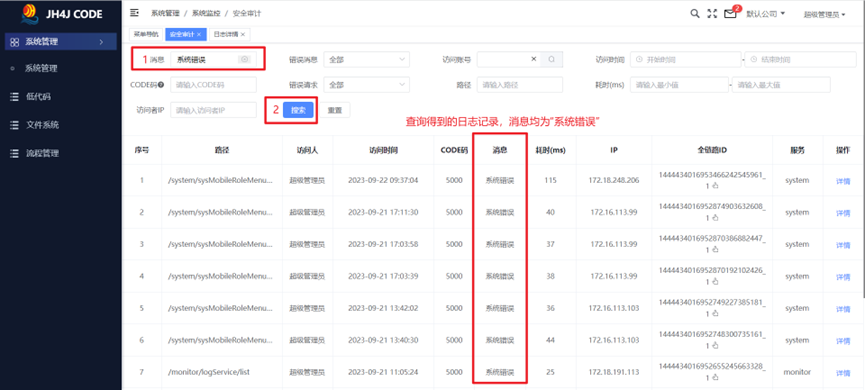Image resolution: width=865 pixels, height=390 pixels.
Task: Copy the trace ID ending 03632608 in row 2
Action: 716,218
